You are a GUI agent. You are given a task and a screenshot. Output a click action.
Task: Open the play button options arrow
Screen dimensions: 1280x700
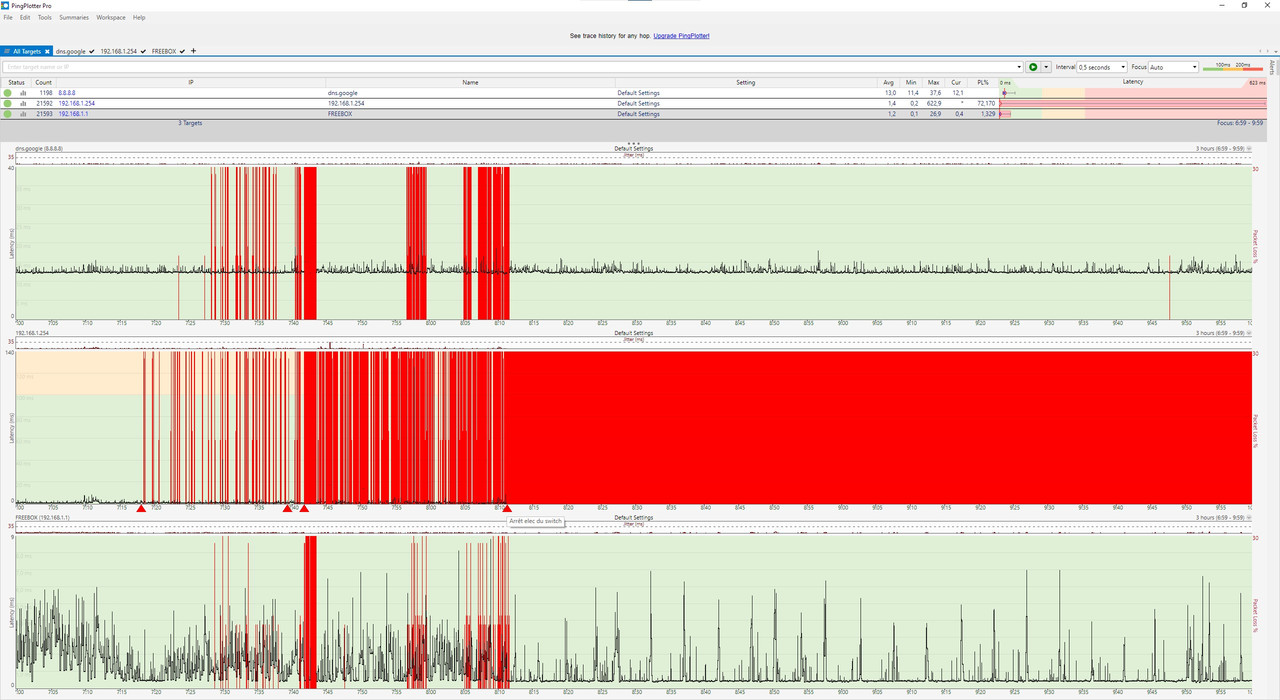(x=1046, y=67)
